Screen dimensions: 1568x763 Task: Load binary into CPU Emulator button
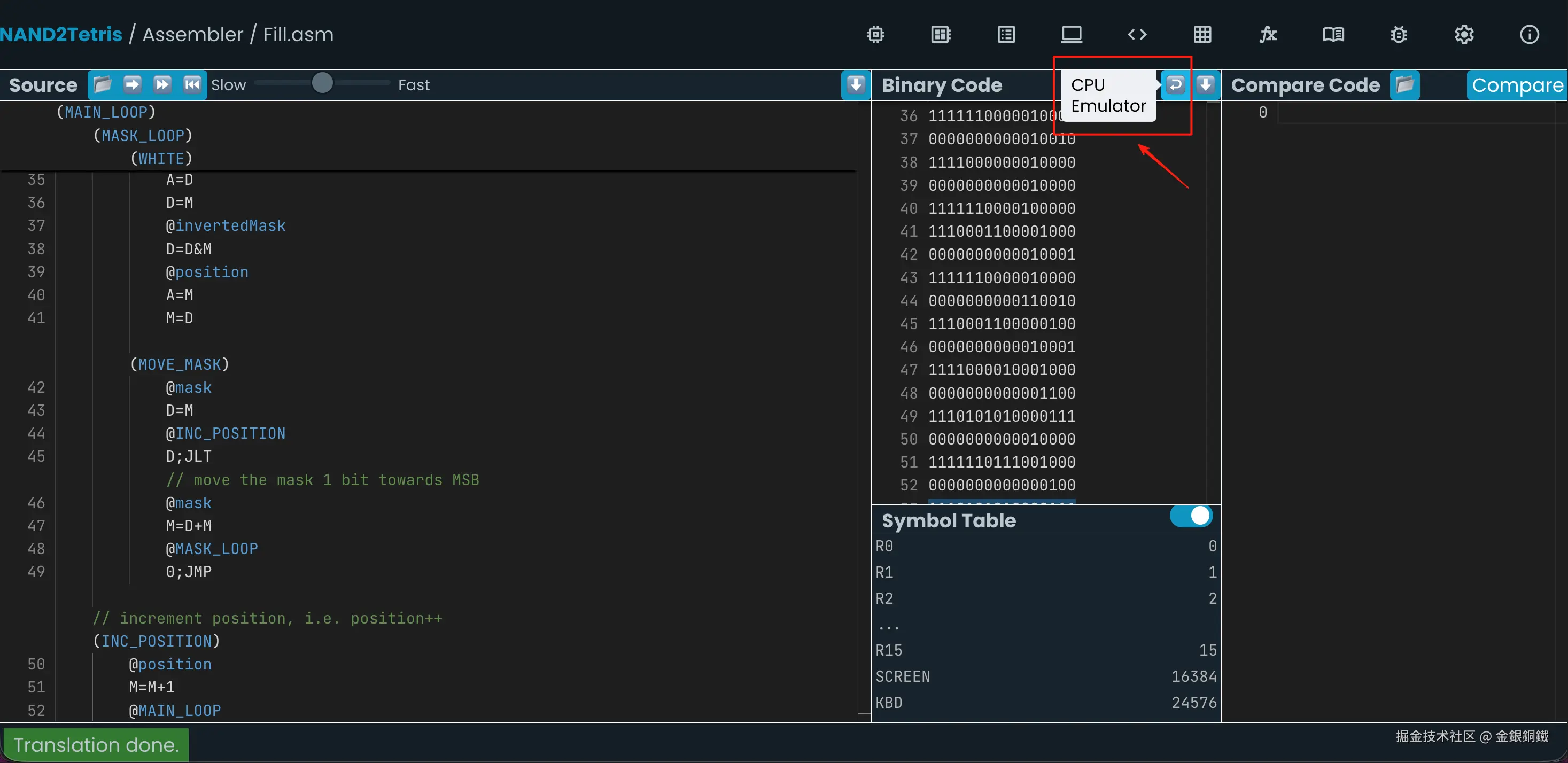pyautogui.click(x=1175, y=84)
